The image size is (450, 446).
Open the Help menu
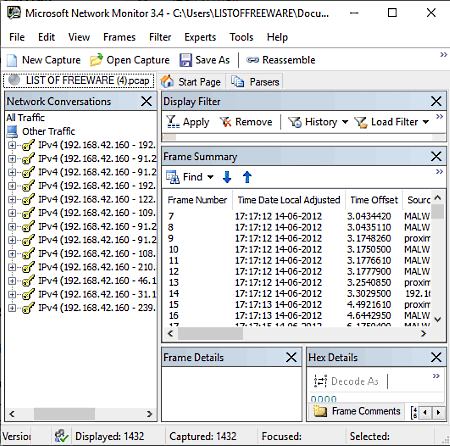click(277, 37)
